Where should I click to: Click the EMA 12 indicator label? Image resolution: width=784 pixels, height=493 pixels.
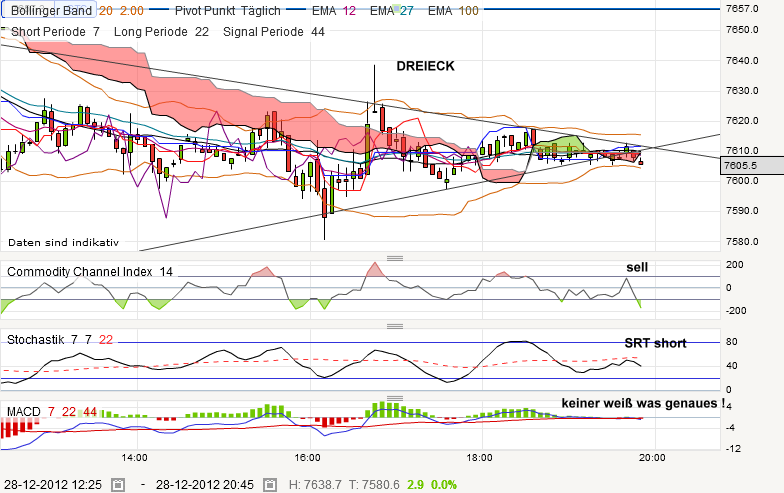pyautogui.click(x=334, y=10)
